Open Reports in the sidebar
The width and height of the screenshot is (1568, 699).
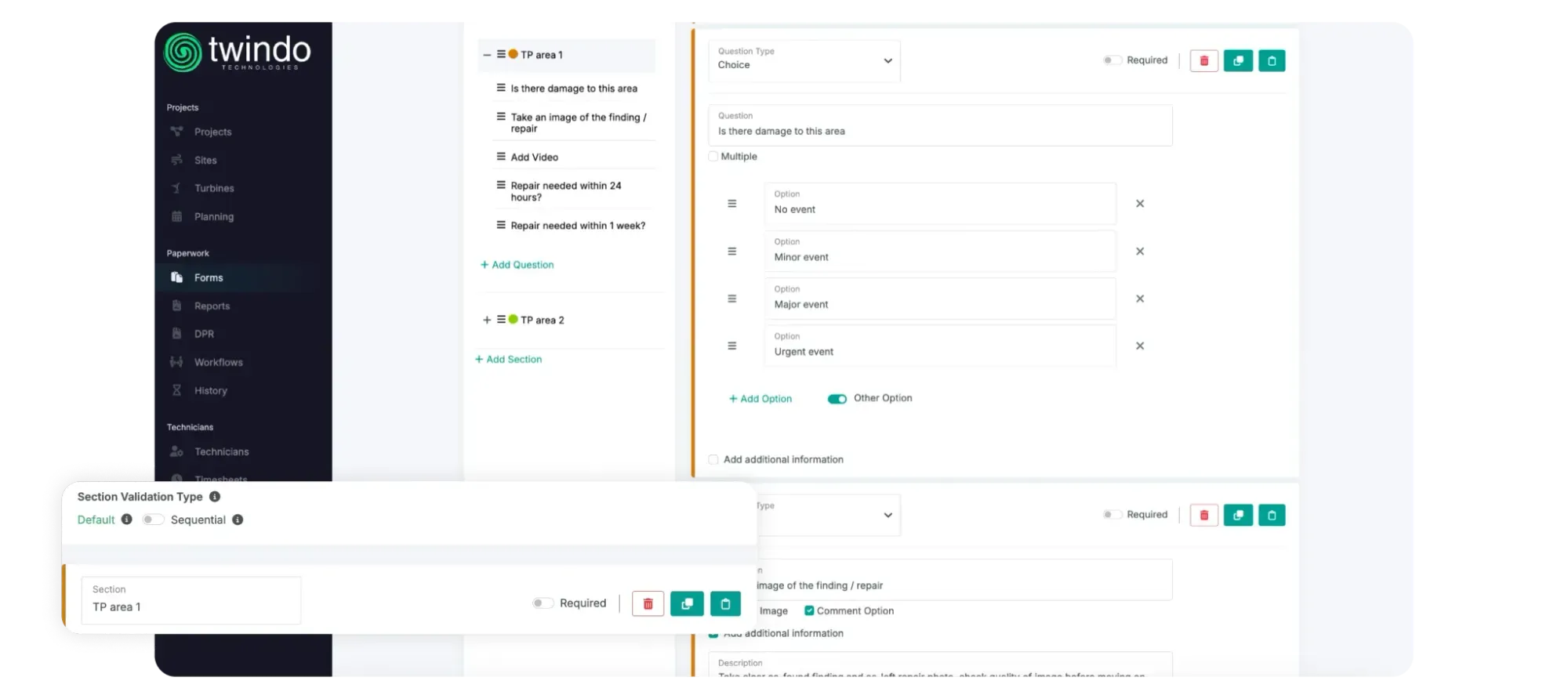212,306
